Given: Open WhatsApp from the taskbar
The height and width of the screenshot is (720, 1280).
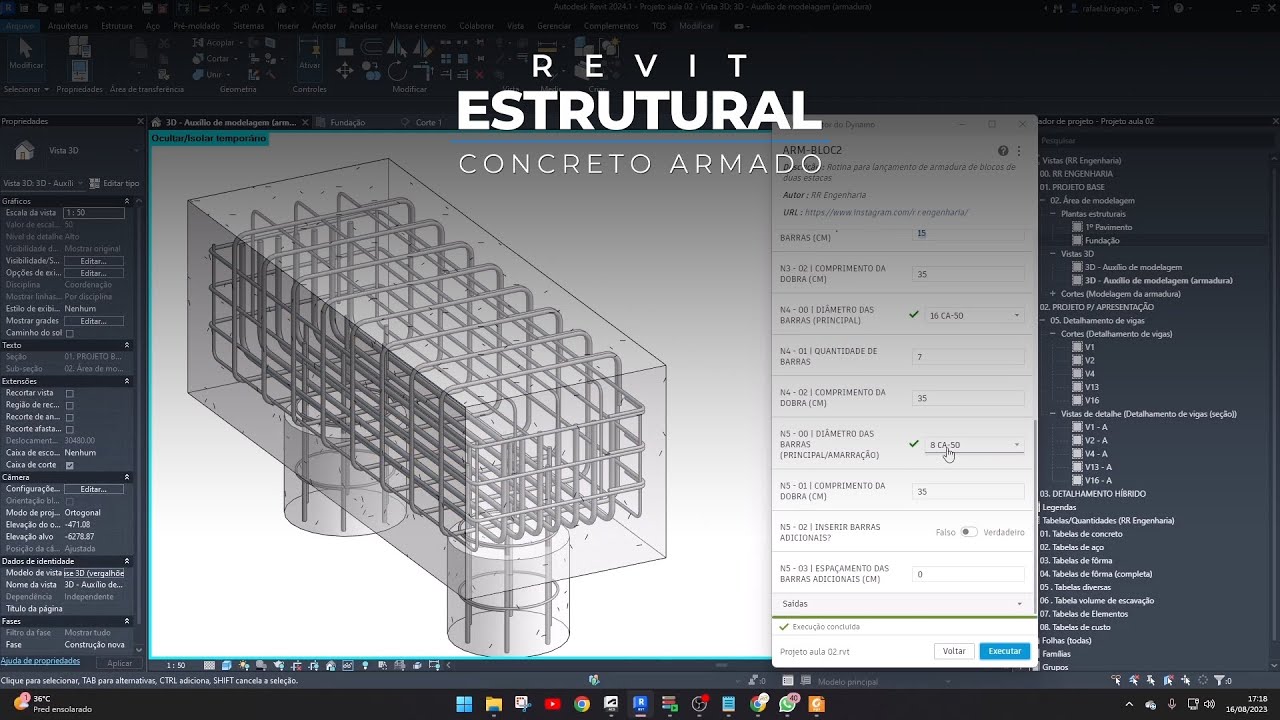Looking at the screenshot, I should click(x=787, y=704).
